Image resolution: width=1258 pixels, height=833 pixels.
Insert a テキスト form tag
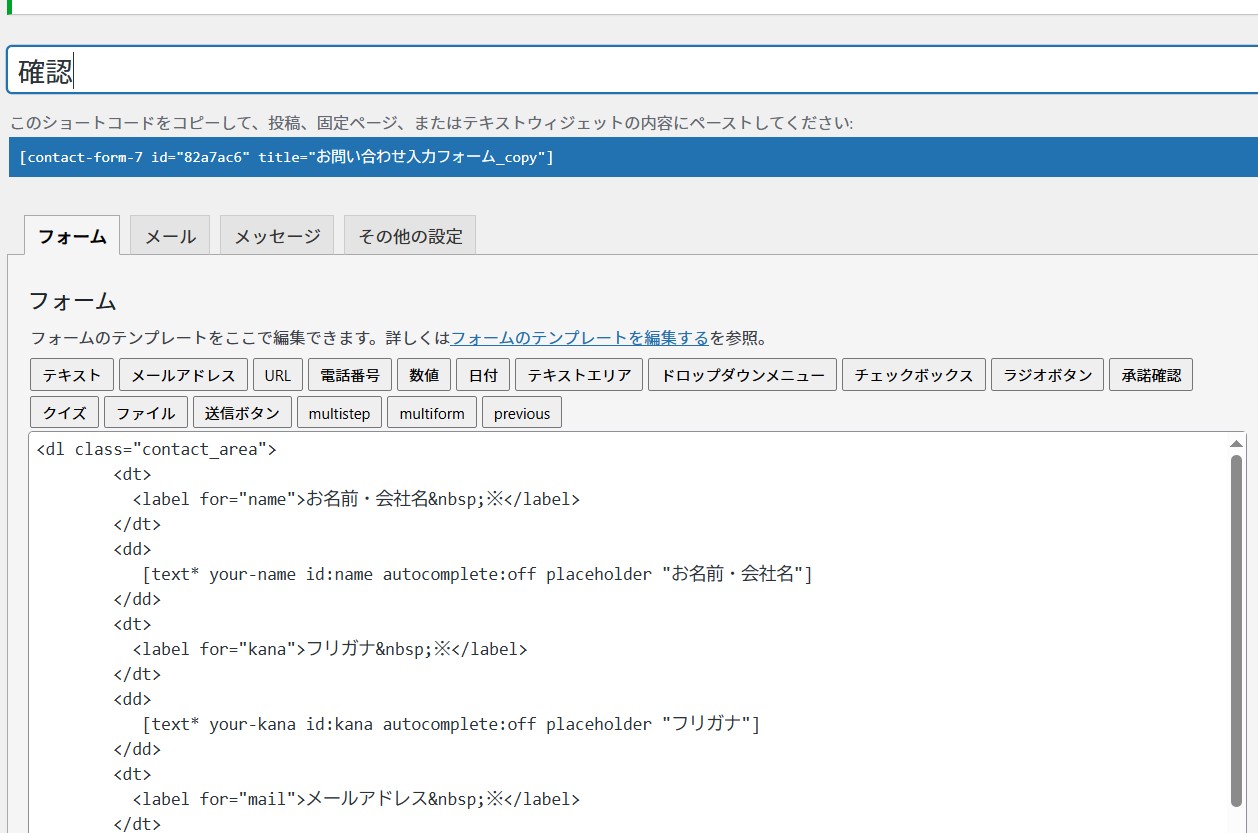[x=72, y=375]
